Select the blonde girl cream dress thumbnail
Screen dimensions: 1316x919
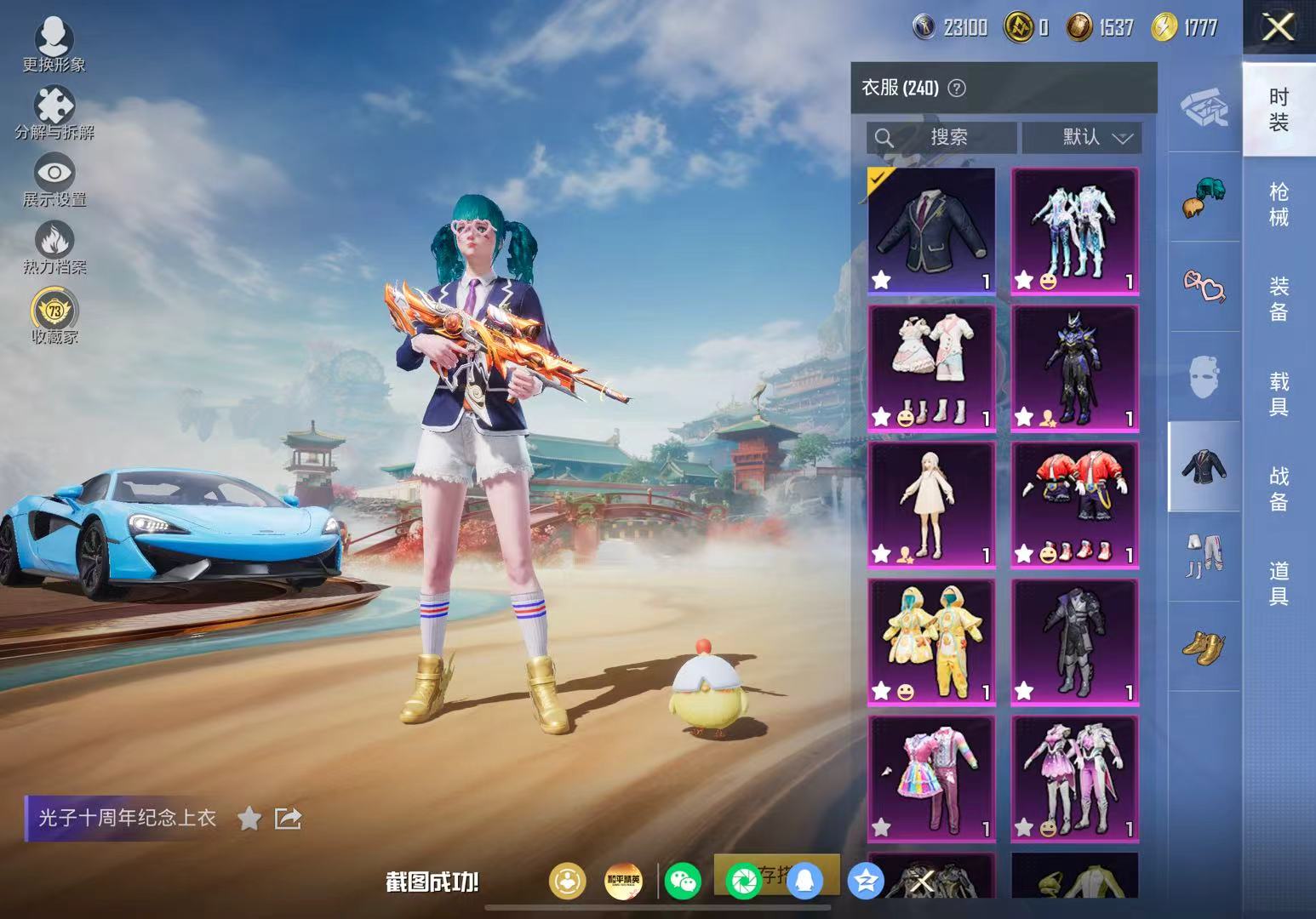click(x=931, y=505)
